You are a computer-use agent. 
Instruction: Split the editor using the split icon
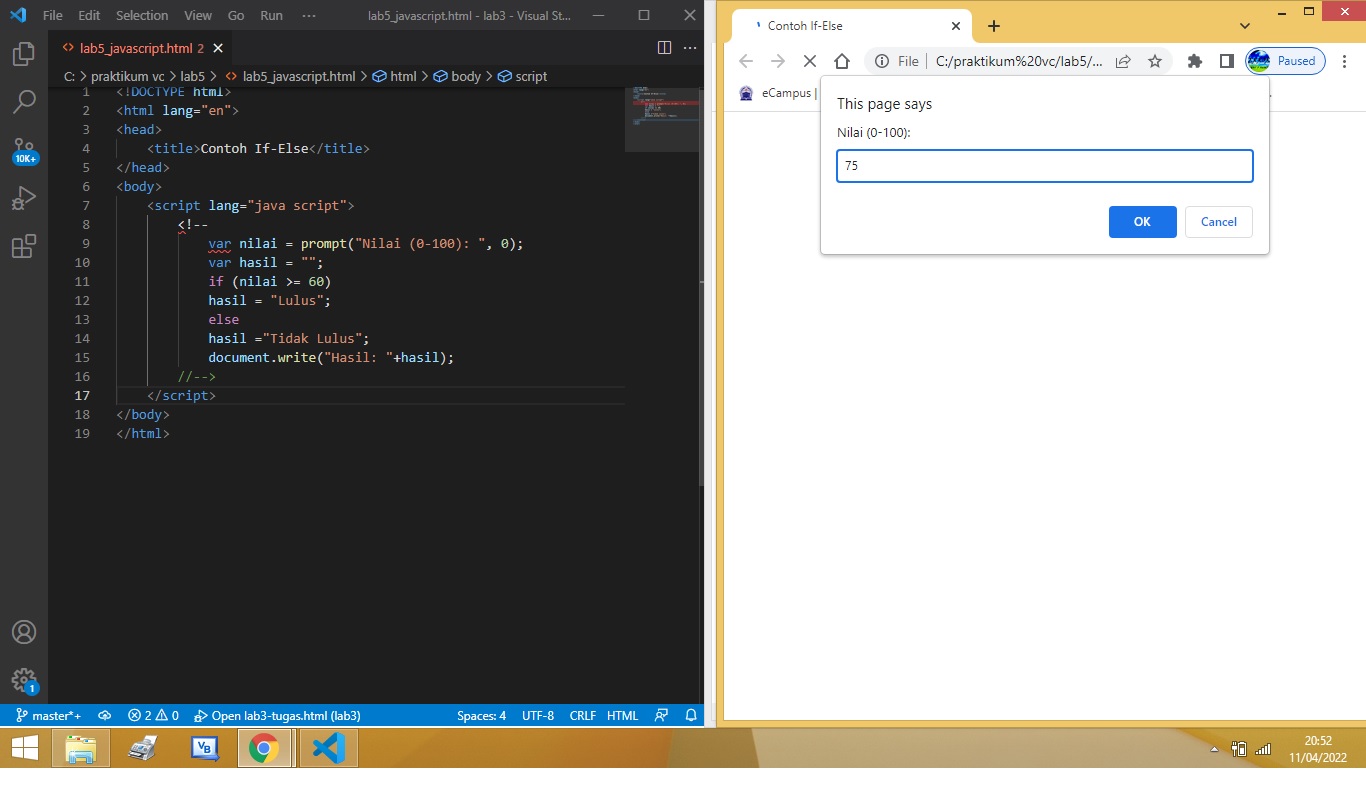664,47
